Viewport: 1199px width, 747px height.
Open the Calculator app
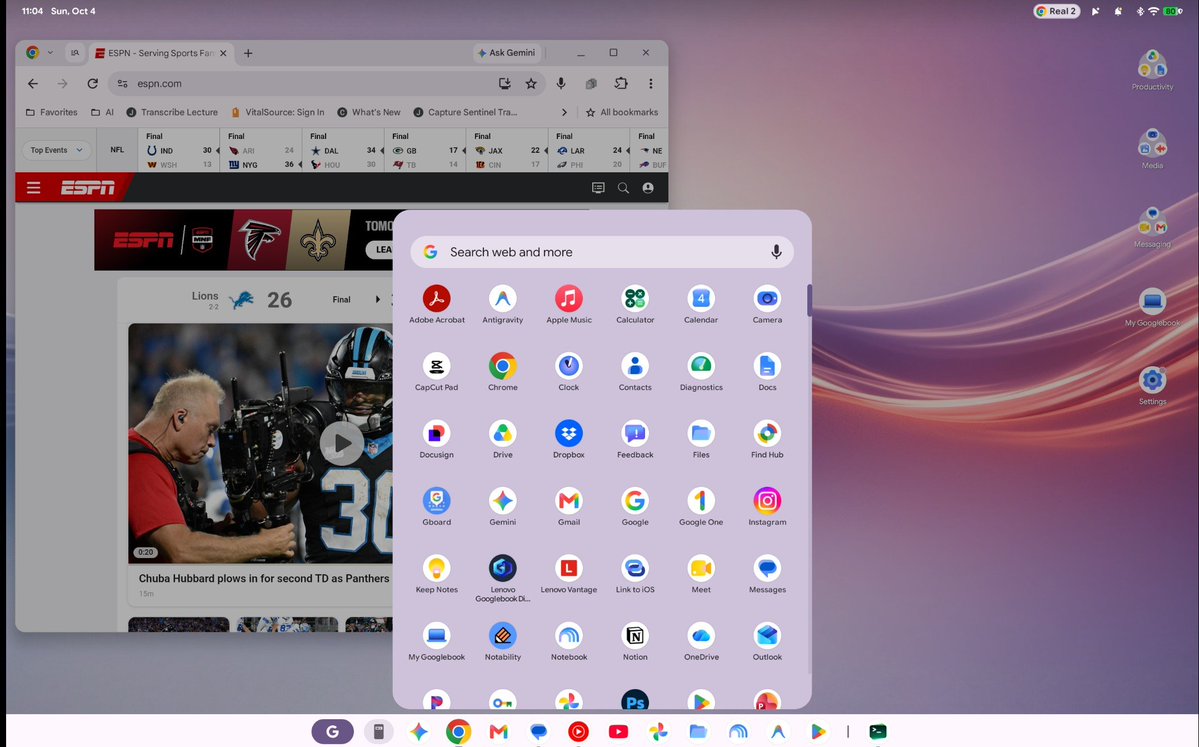[635, 304]
